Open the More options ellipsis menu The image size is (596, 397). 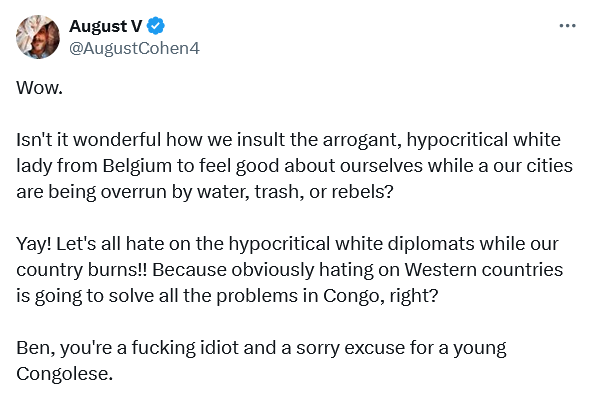coord(567,26)
